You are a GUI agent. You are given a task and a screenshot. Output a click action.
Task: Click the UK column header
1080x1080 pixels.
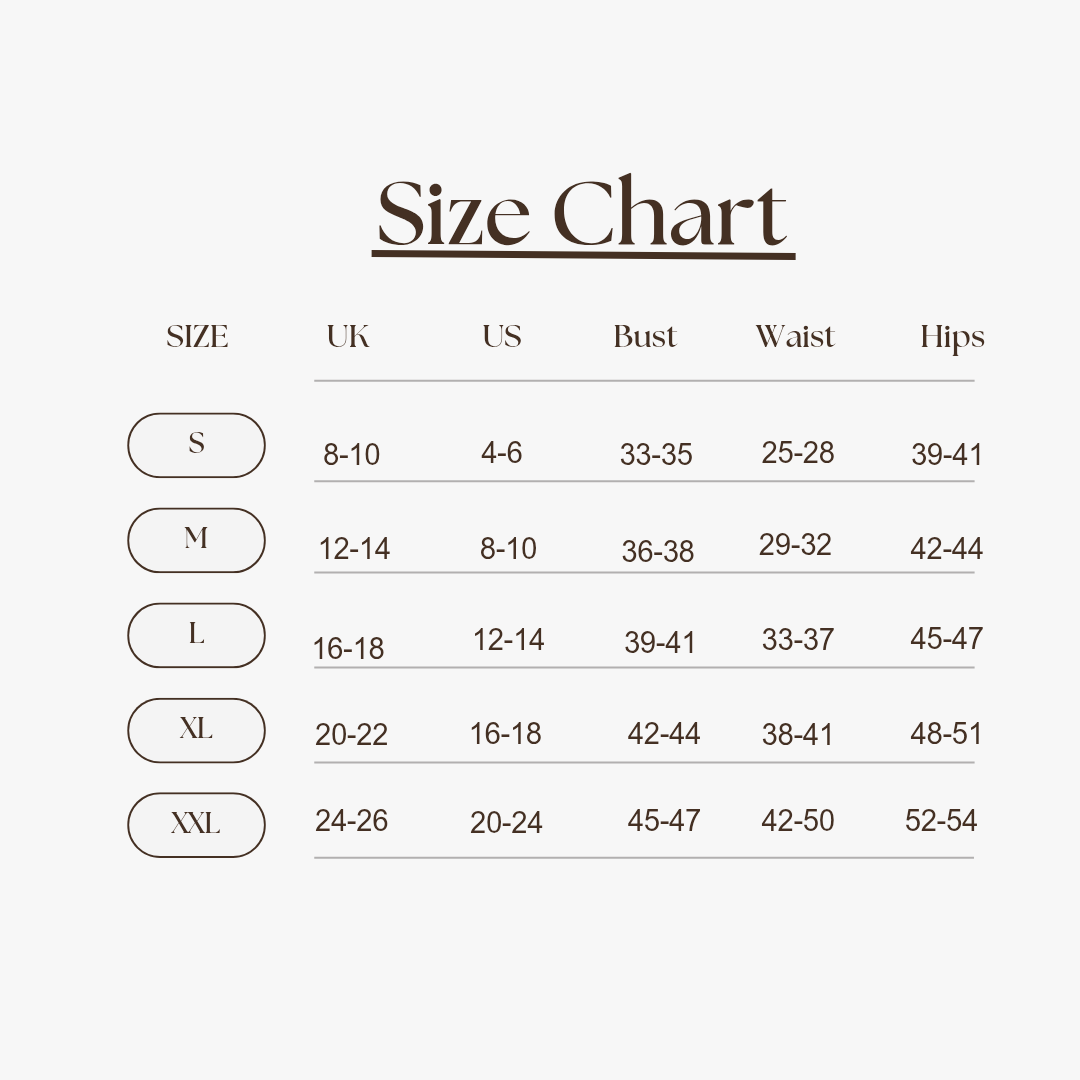pos(348,337)
